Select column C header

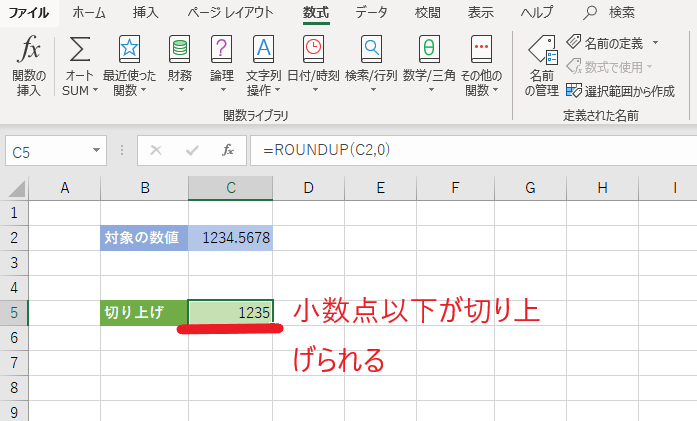[230, 188]
